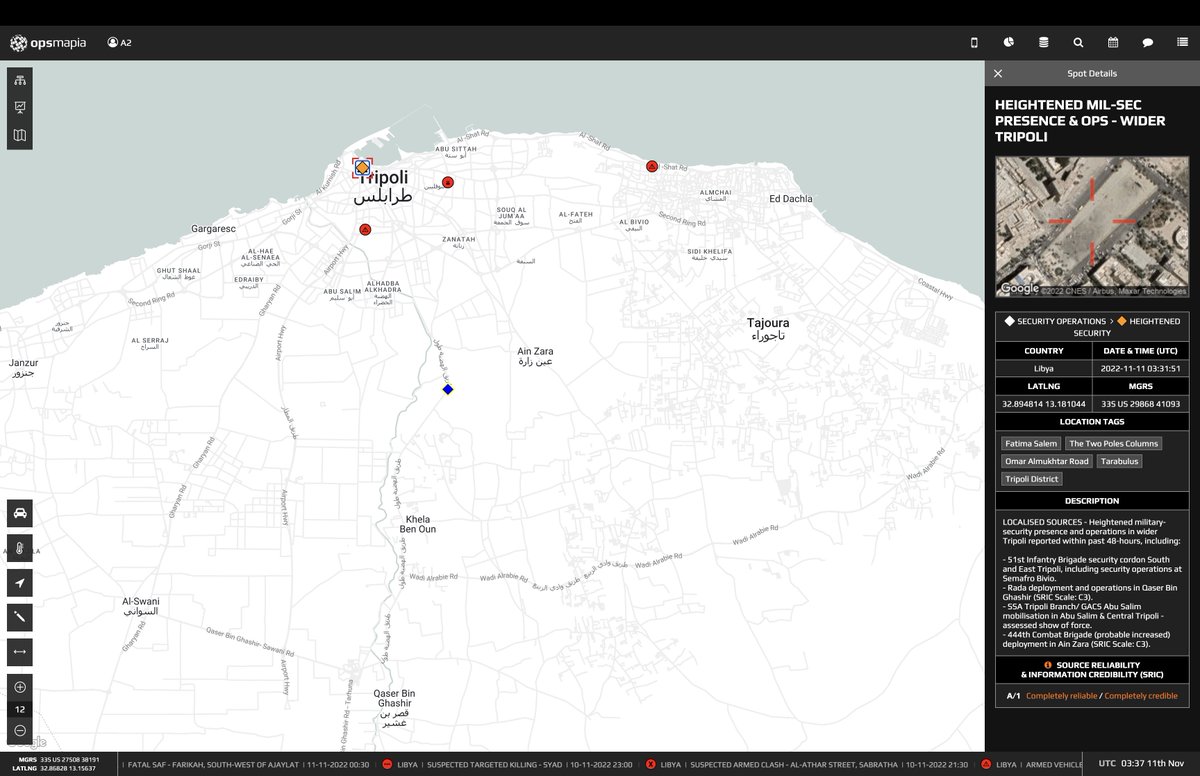Open the chat speech bubble icon
Viewport: 1200px width, 776px height.
(1148, 43)
